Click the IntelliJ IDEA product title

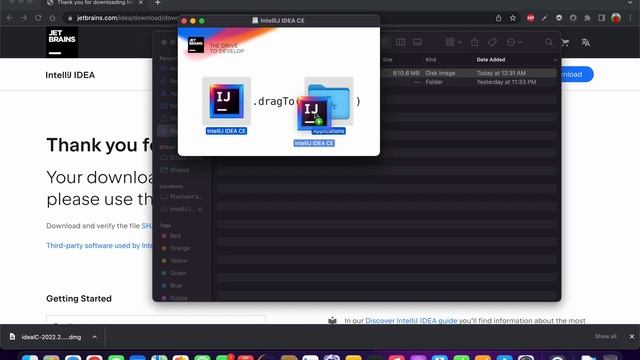tap(70, 75)
